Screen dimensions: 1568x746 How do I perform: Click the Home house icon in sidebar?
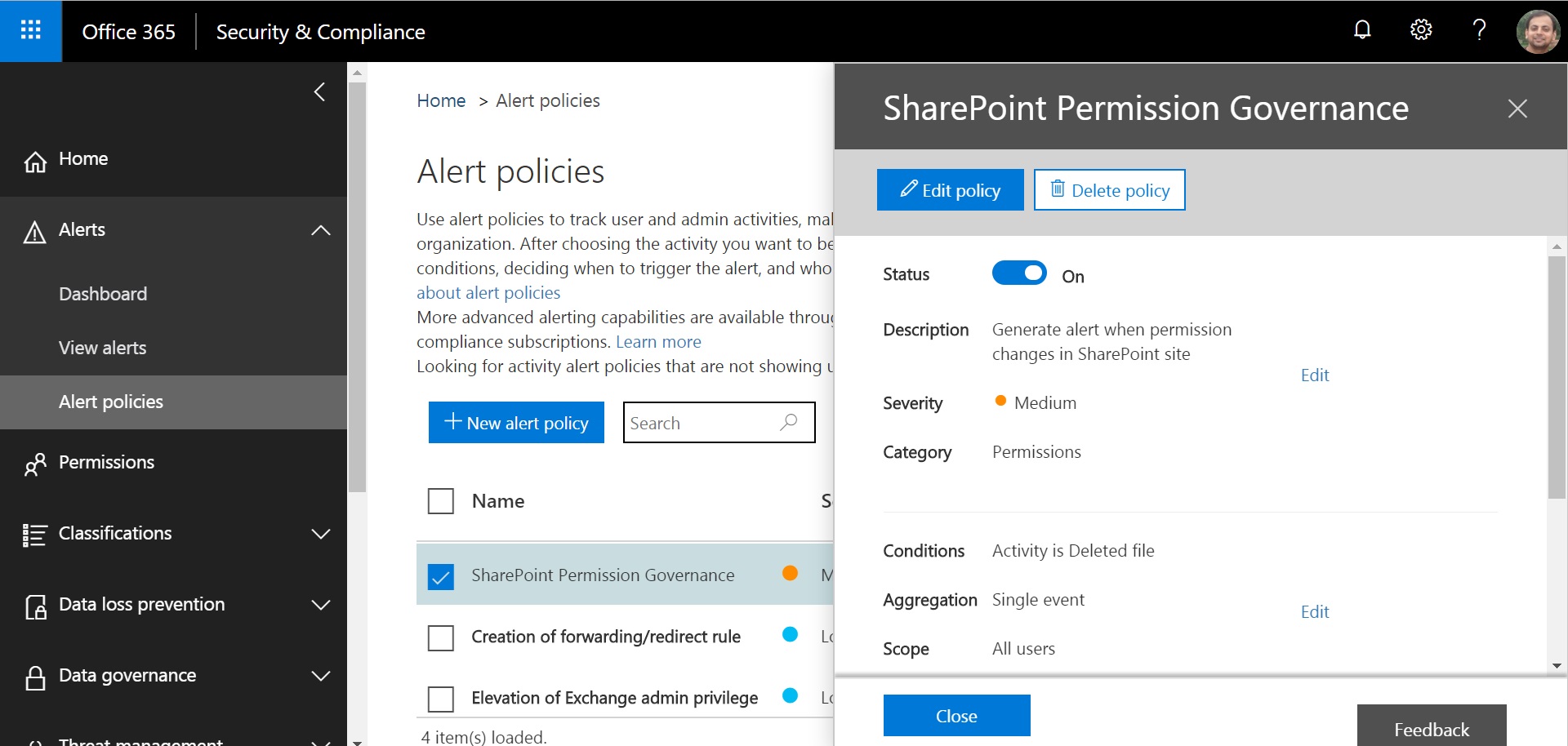(35, 162)
